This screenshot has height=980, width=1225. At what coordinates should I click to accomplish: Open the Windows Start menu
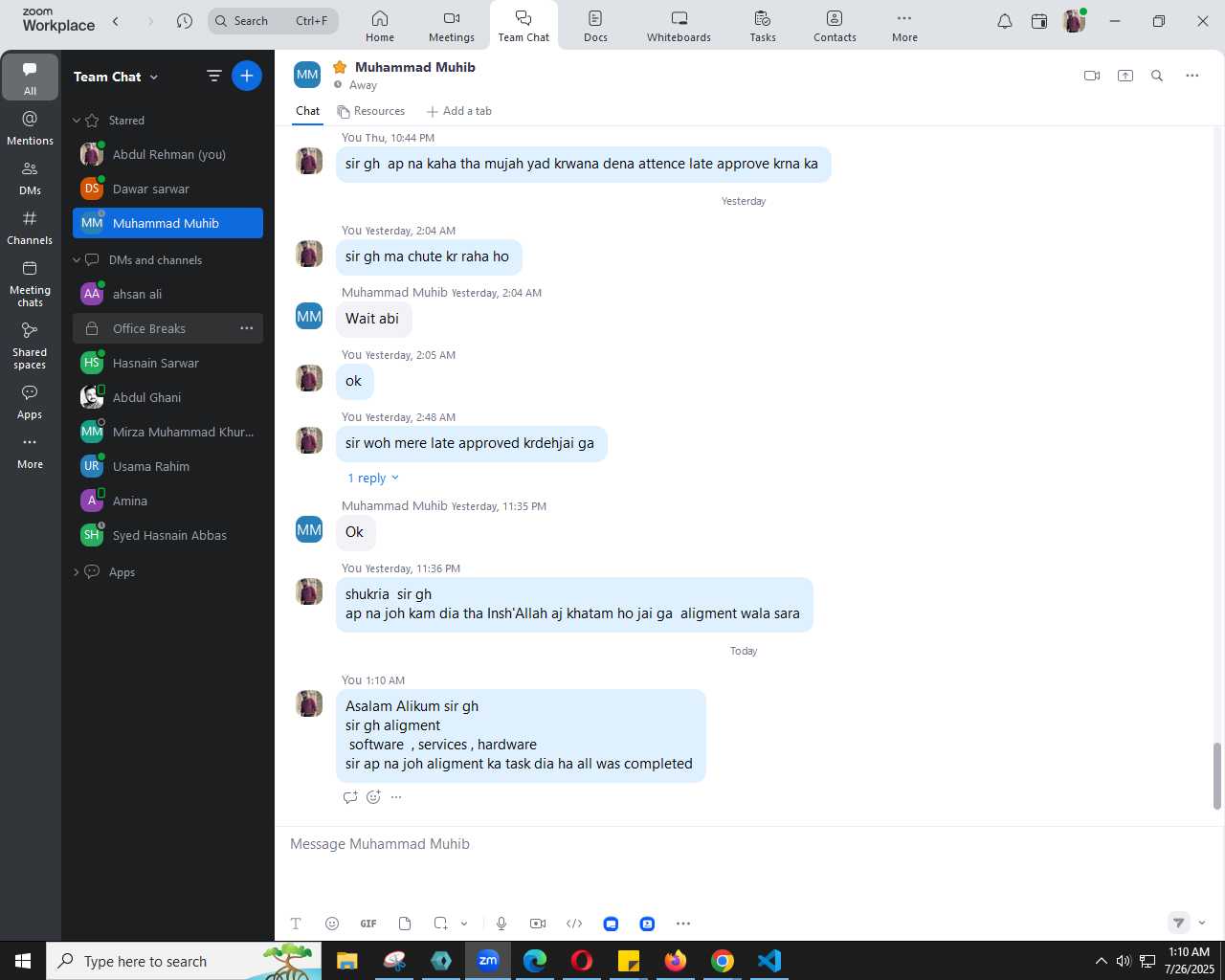[23, 960]
